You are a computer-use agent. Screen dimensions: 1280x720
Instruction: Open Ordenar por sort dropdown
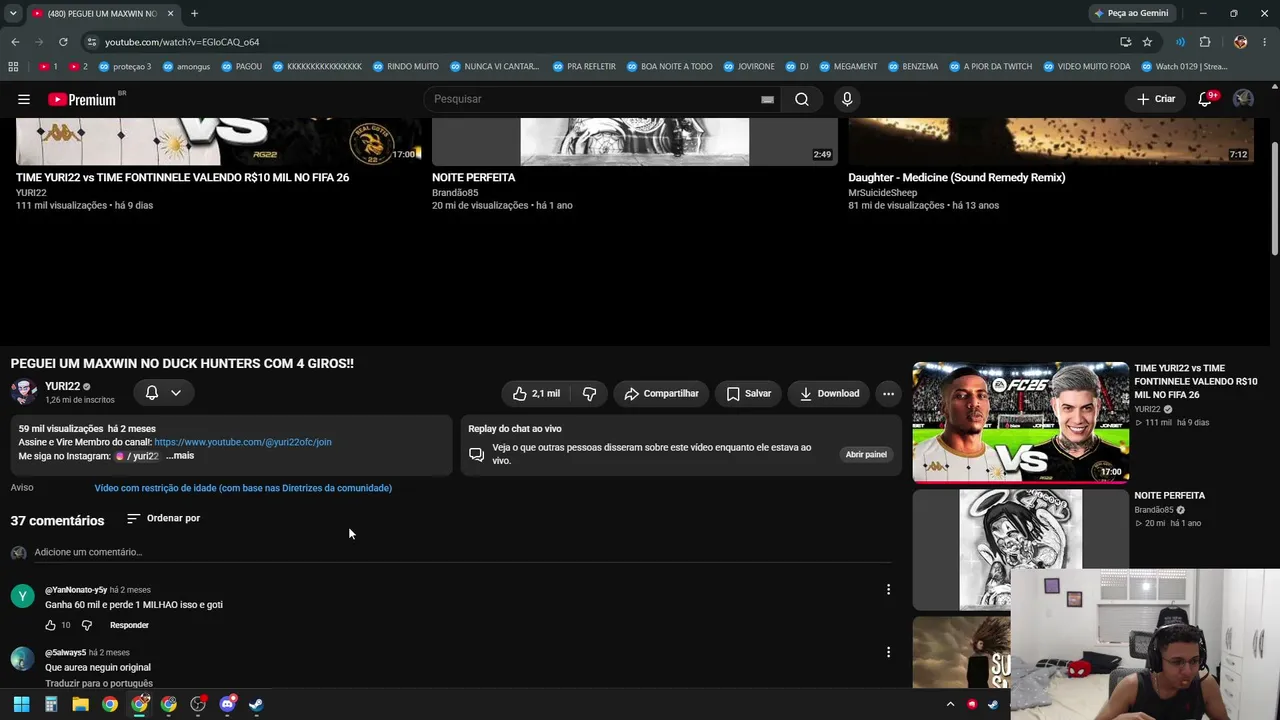tap(164, 518)
